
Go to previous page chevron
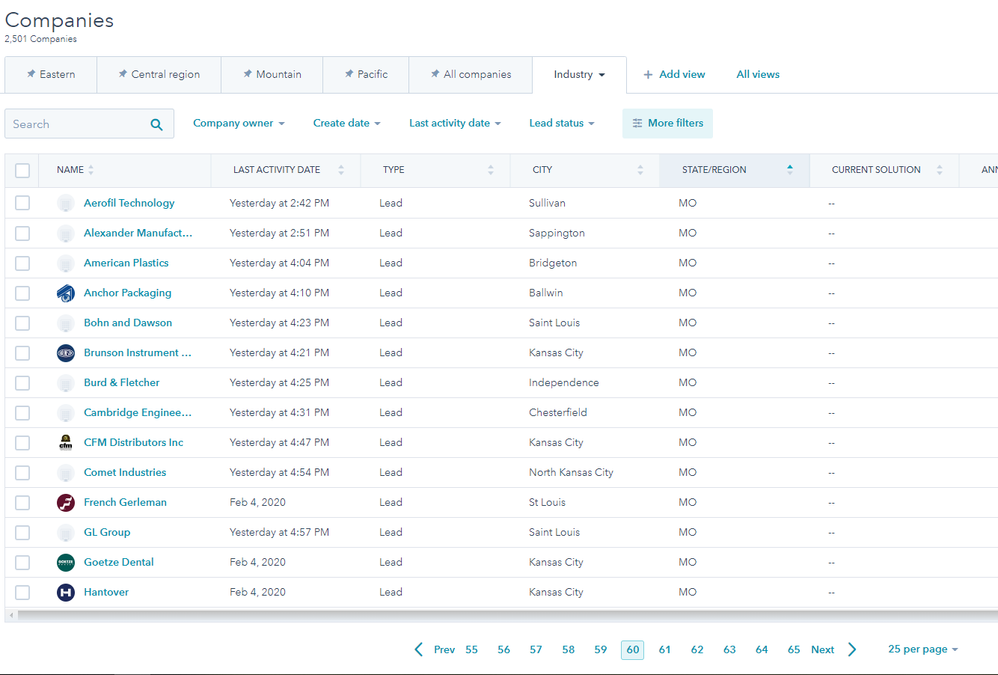[418, 650]
